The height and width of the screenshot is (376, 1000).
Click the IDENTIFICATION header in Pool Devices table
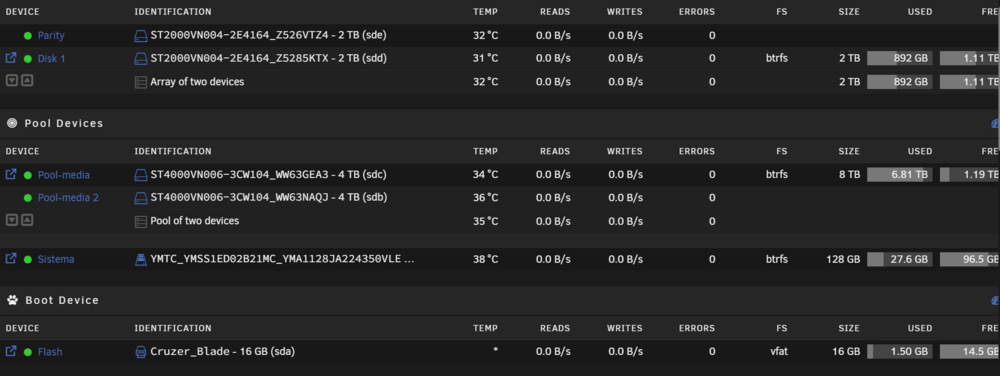pyautogui.click(x=173, y=152)
